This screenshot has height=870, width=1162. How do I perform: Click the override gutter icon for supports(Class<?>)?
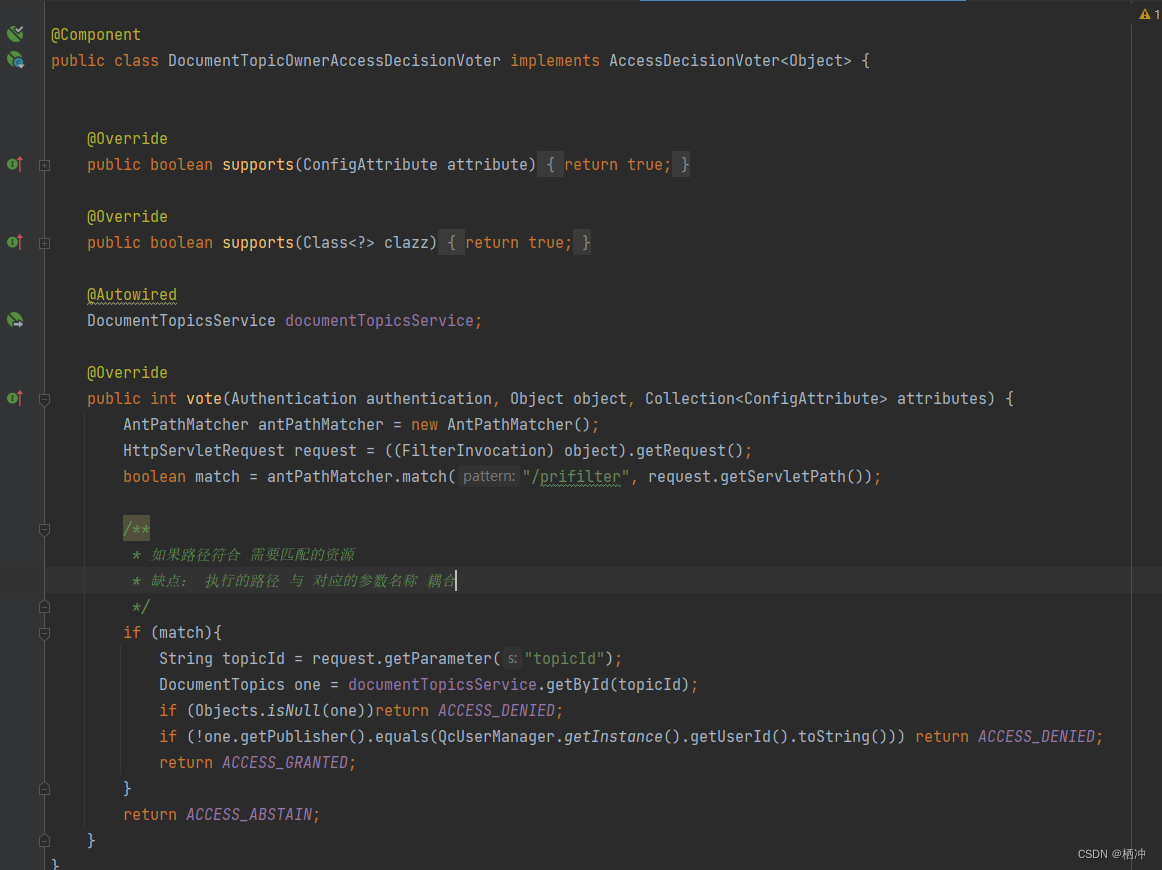point(15,242)
